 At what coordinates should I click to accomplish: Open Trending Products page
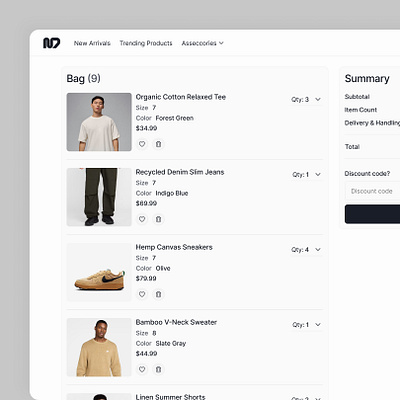[146, 43]
